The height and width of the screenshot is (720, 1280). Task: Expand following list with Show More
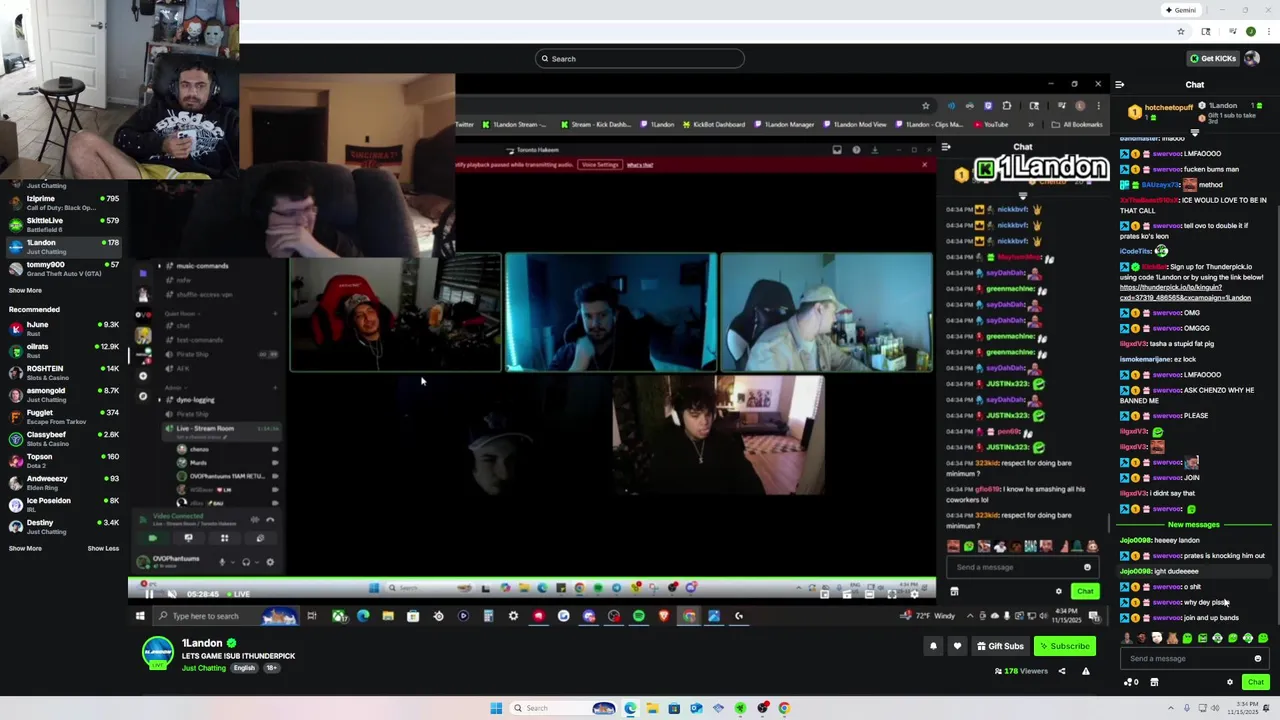(x=25, y=290)
